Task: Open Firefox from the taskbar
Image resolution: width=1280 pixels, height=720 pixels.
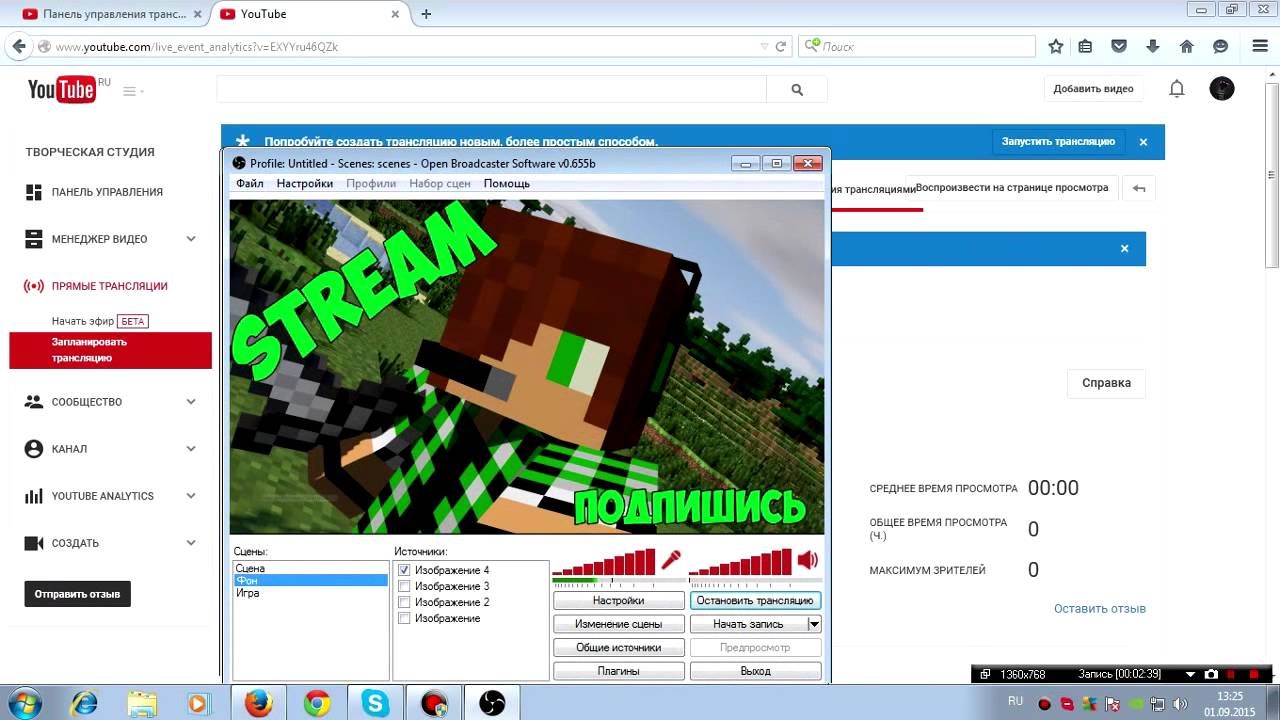Action: pos(258,703)
